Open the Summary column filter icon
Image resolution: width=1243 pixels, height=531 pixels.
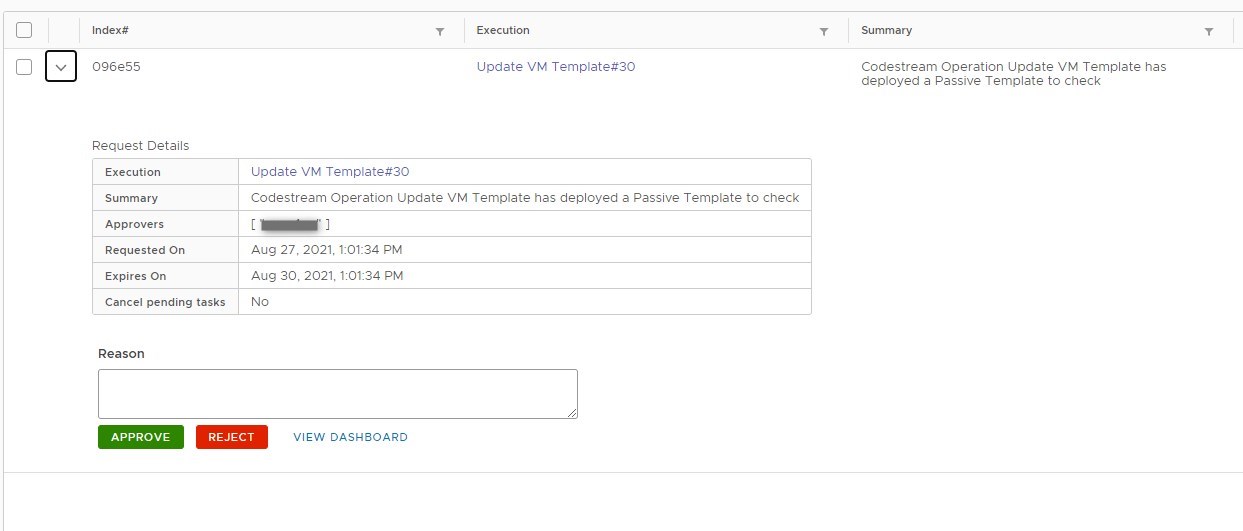click(x=1209, y=32)
